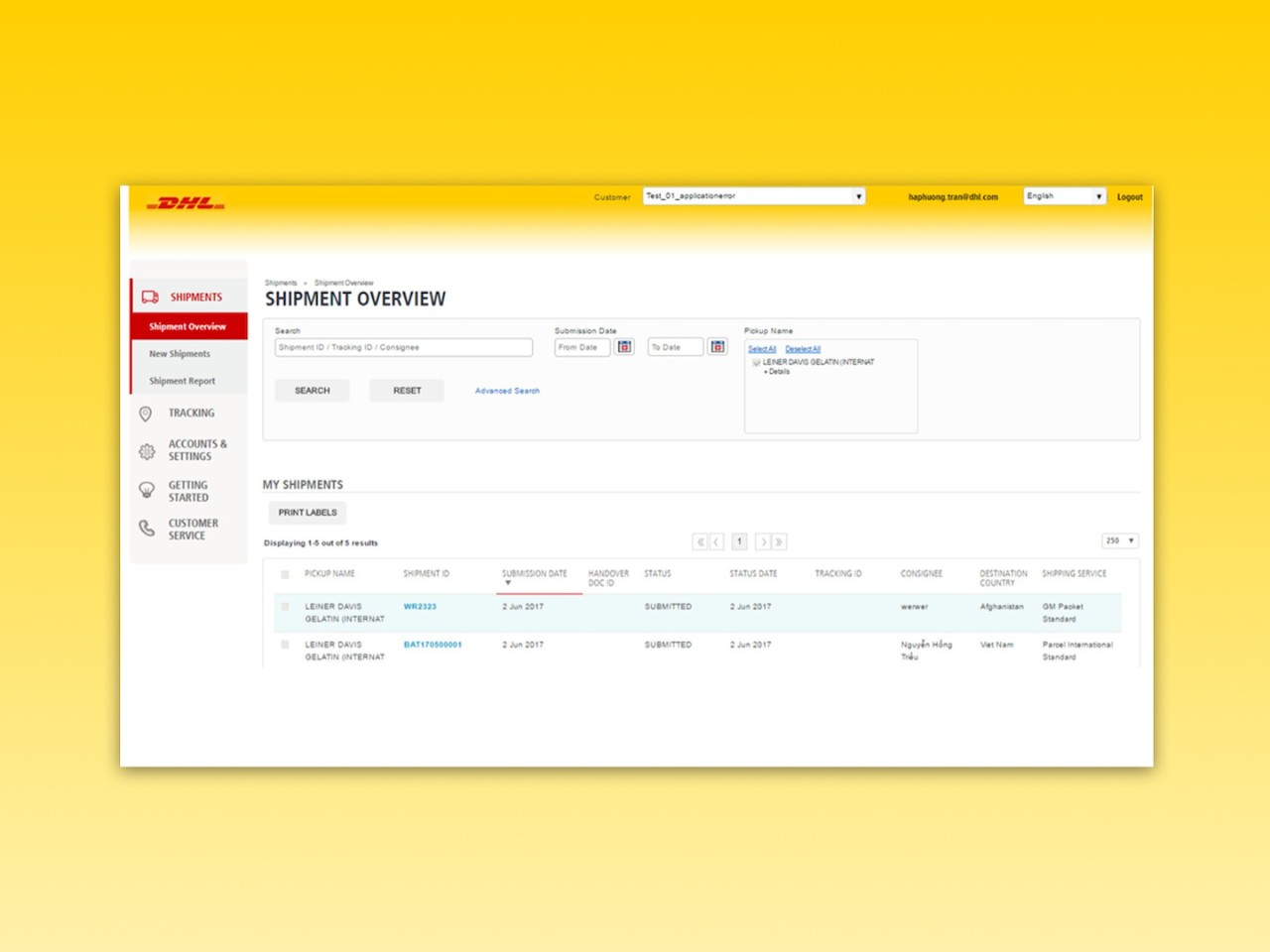Click the To Date input field

pyautogui.click(x=676, y=347)
